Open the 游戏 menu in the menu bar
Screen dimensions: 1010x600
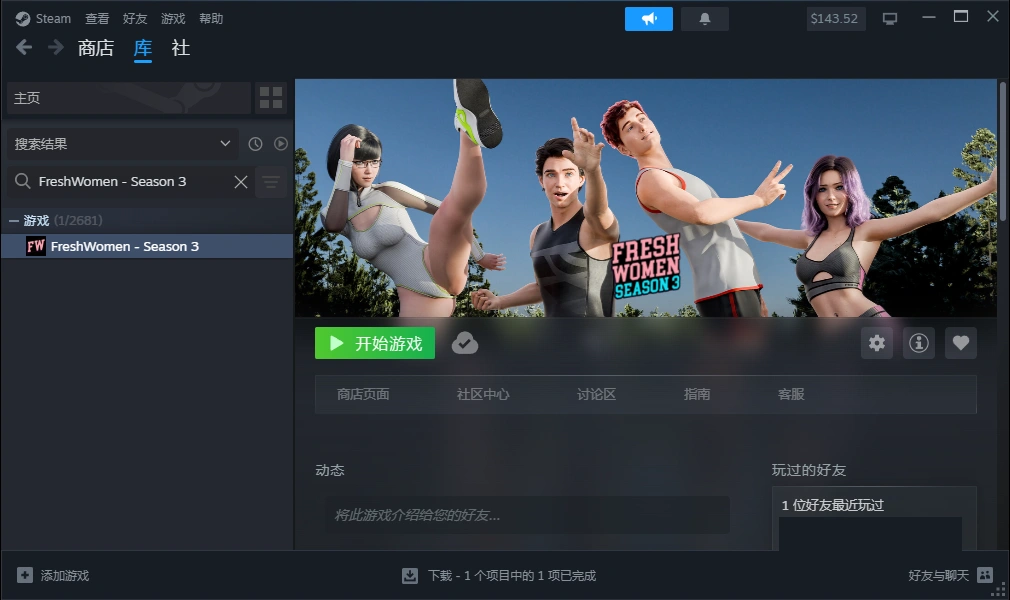tap(173, 19)
